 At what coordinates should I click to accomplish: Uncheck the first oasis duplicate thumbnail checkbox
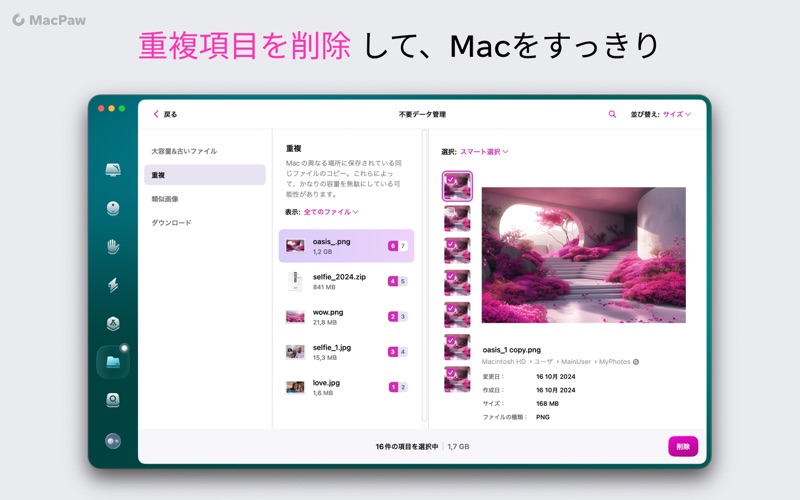click(450, 179)
